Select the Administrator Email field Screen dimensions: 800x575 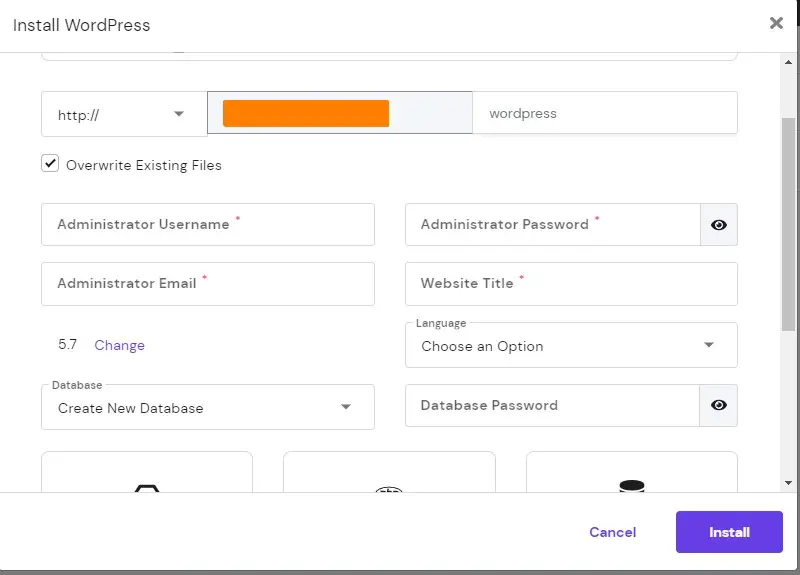click(208, 284)
